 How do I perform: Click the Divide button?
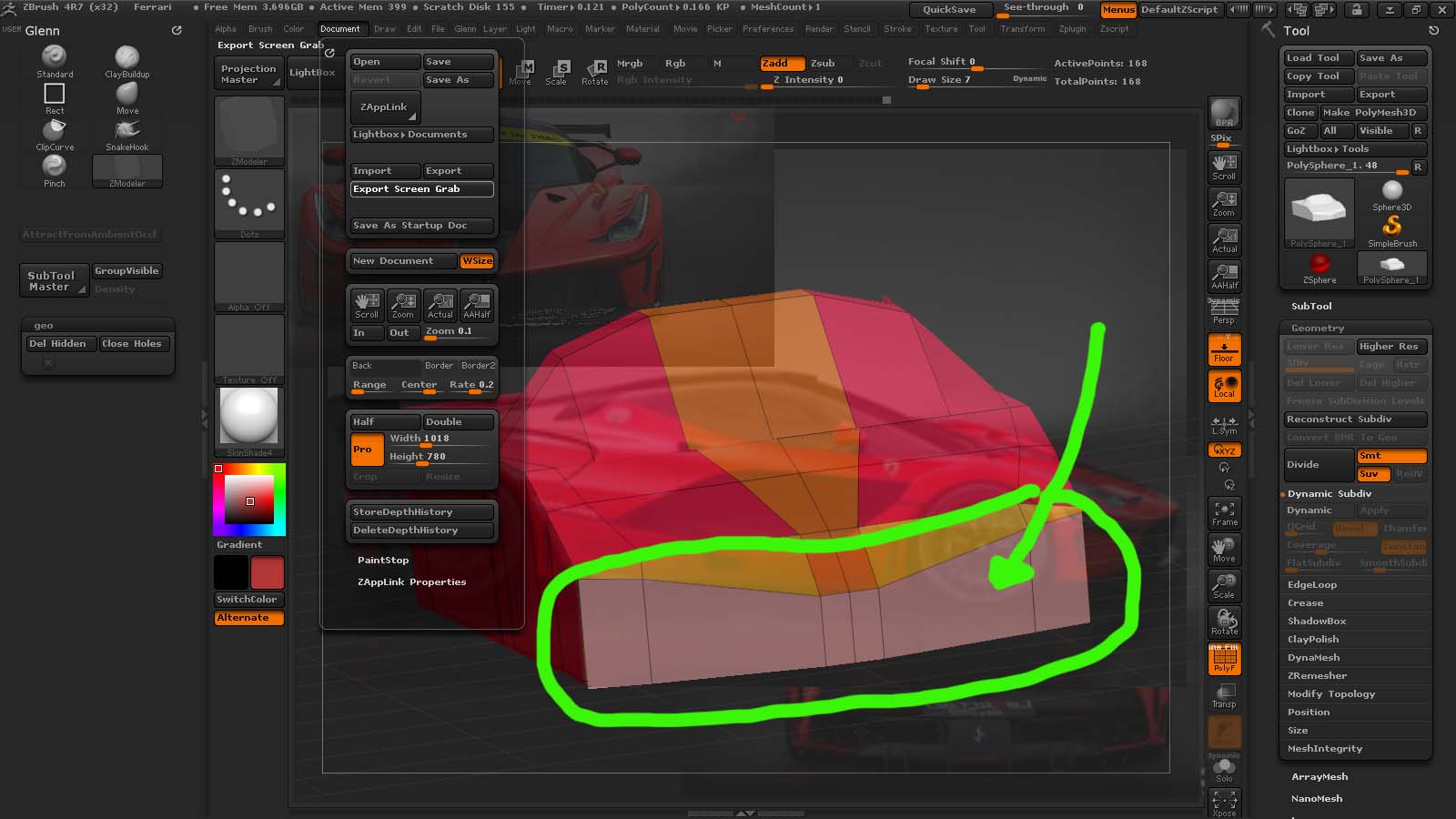[x=1319, y=465]
